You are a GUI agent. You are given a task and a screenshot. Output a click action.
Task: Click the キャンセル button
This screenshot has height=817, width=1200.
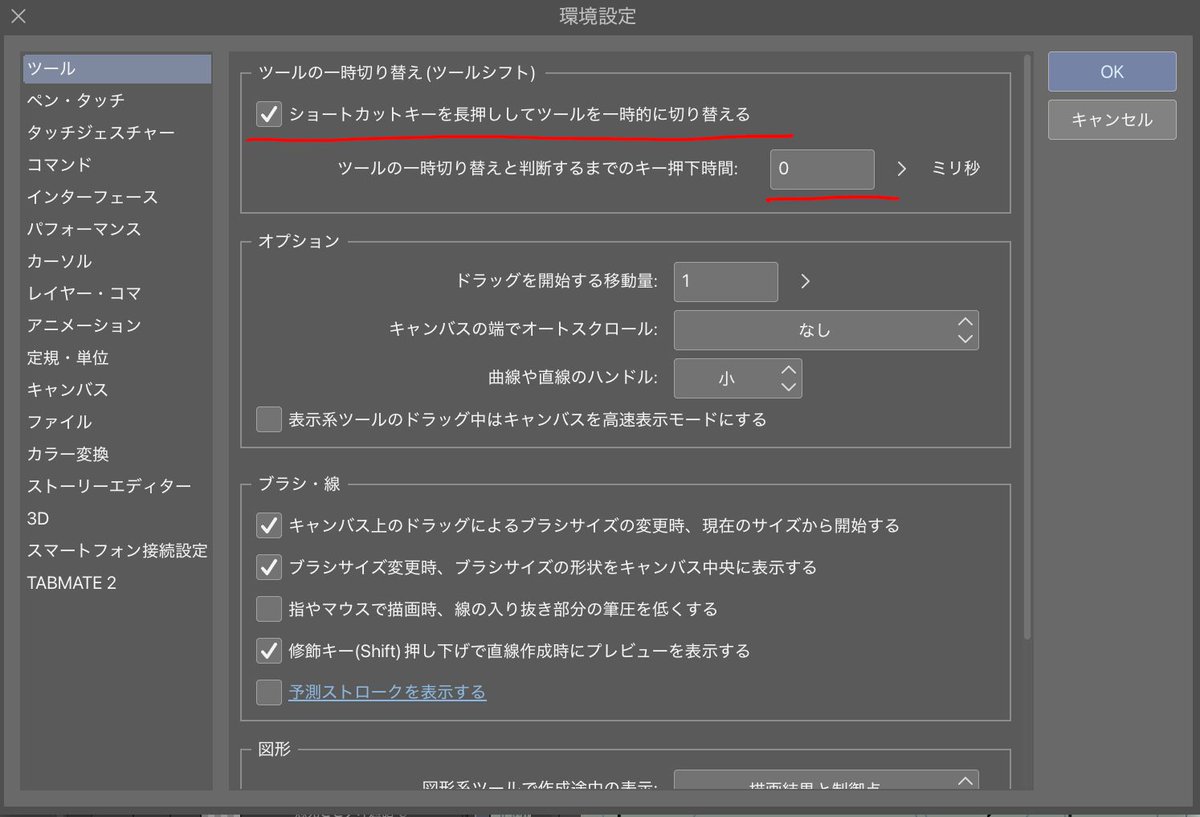coord(1112,120)
